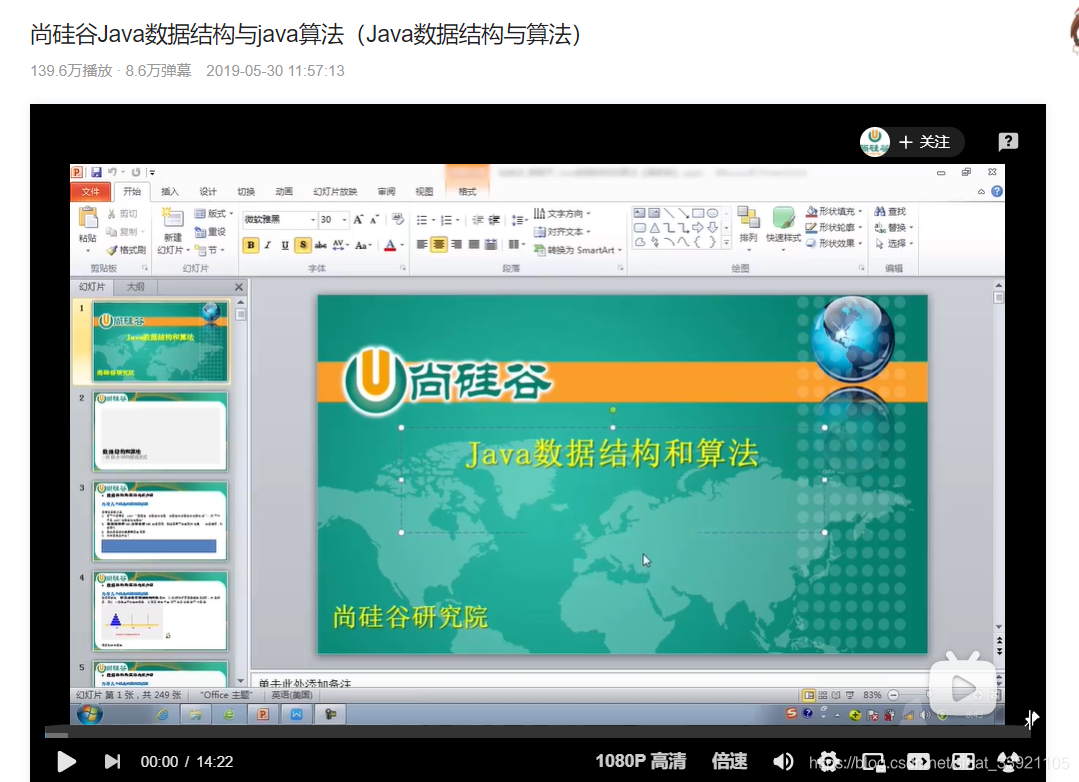Click the 文件 ribbon tab

pos(91,191)
